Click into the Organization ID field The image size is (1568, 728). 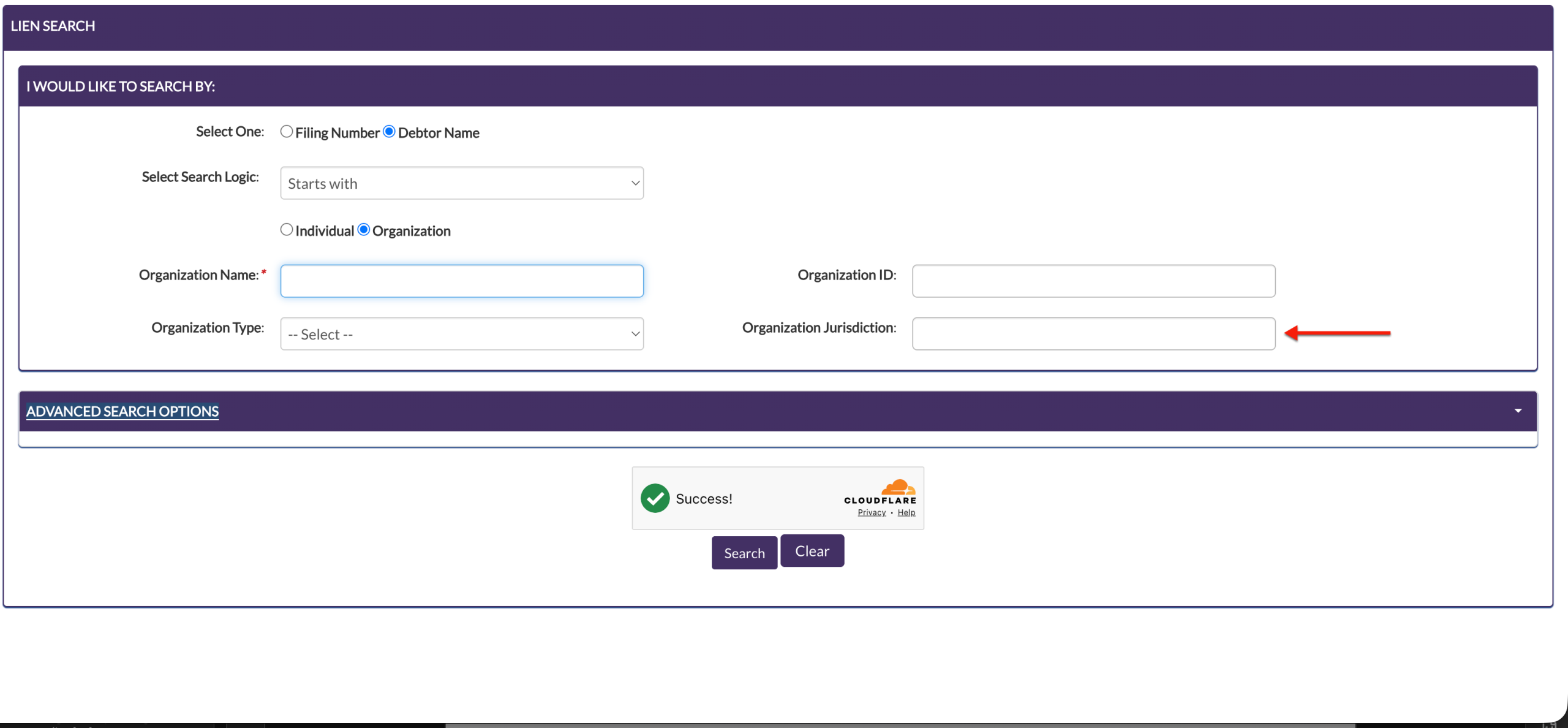pos(1094,281)
